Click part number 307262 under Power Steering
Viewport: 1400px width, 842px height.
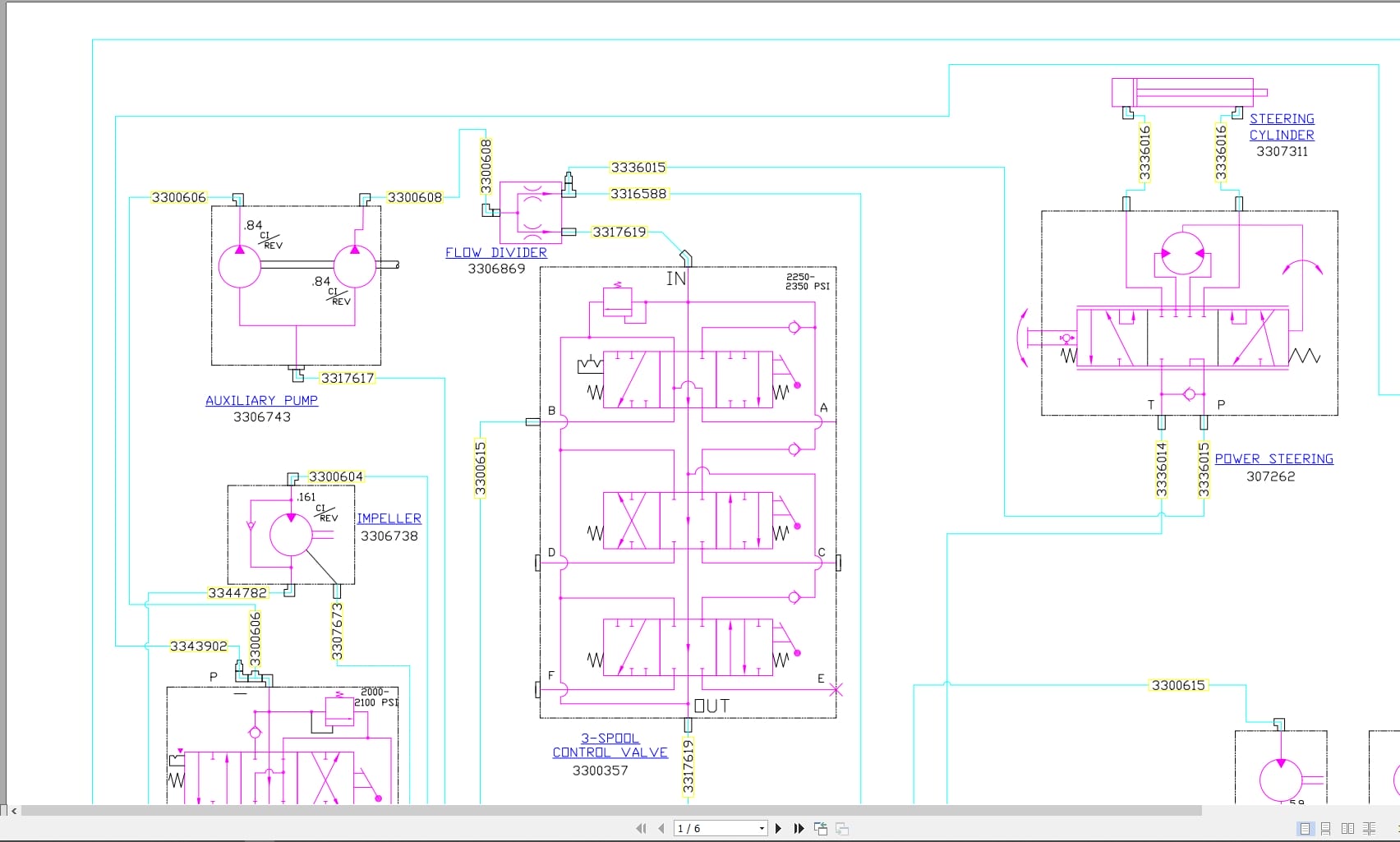(x=1270, y=476)
